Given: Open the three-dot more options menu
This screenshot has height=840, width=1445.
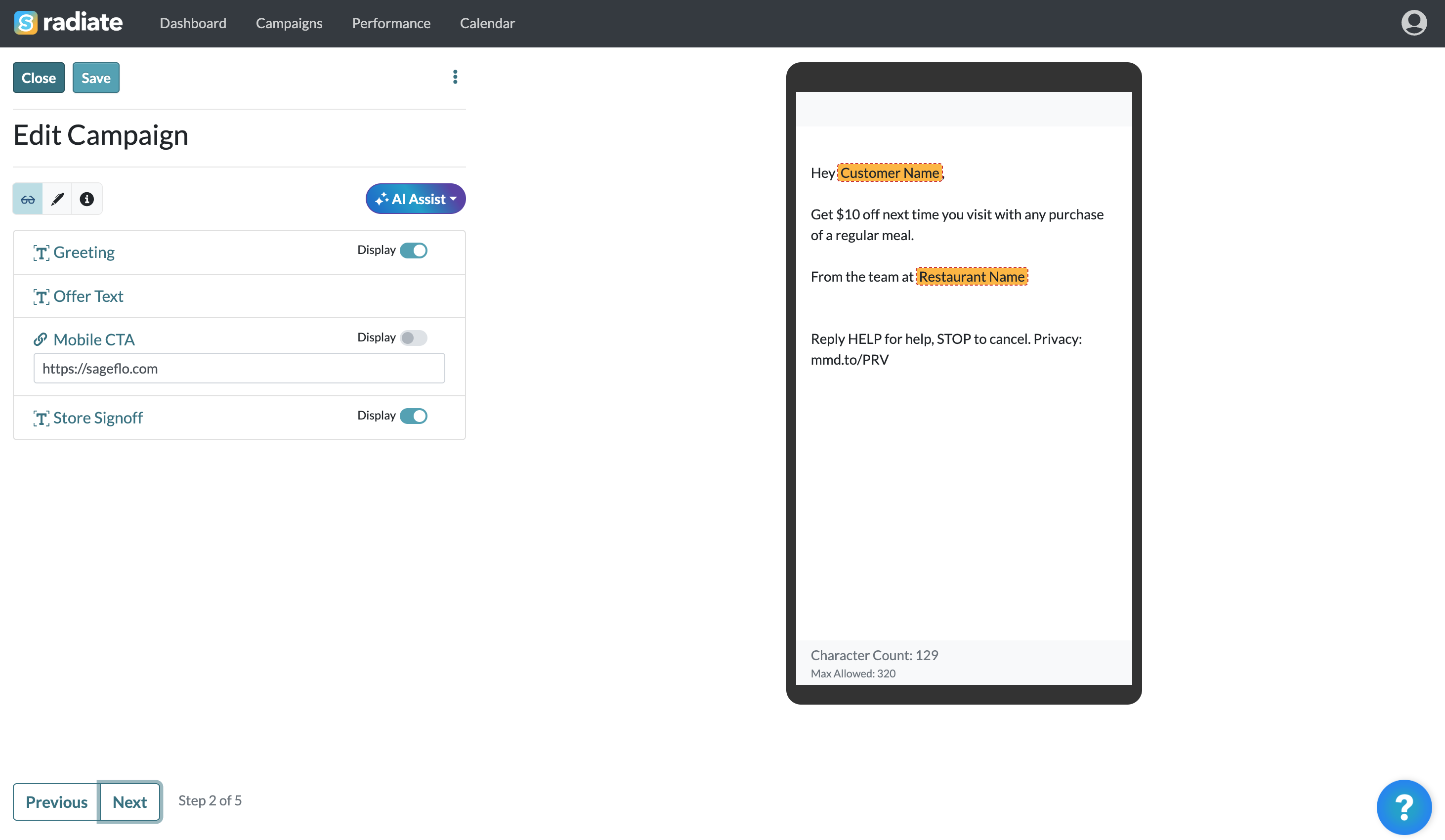Looking at the screenshot, I should tap(455, 77).
